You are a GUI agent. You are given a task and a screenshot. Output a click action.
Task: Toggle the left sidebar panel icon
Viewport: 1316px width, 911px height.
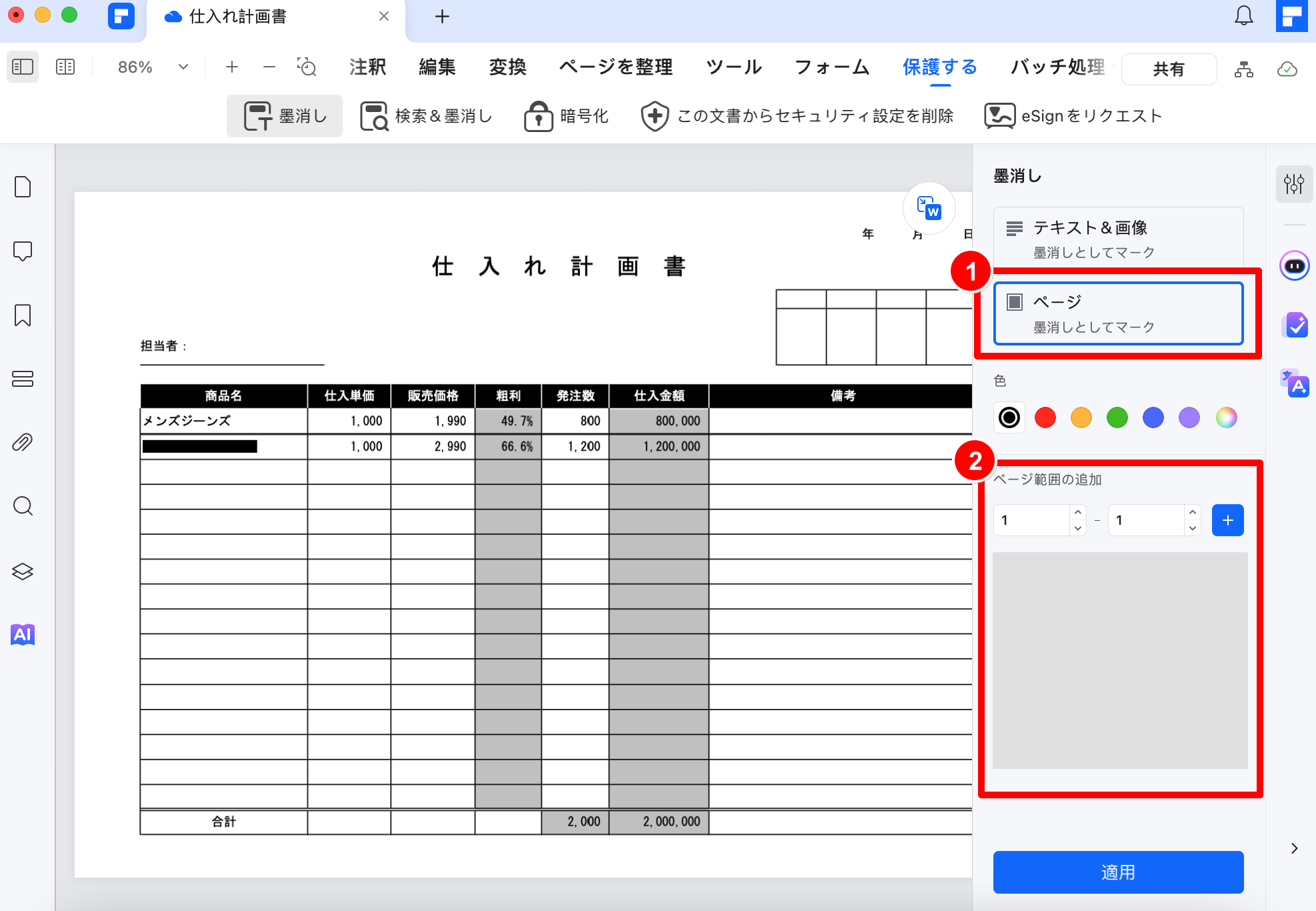coord(23,67)
